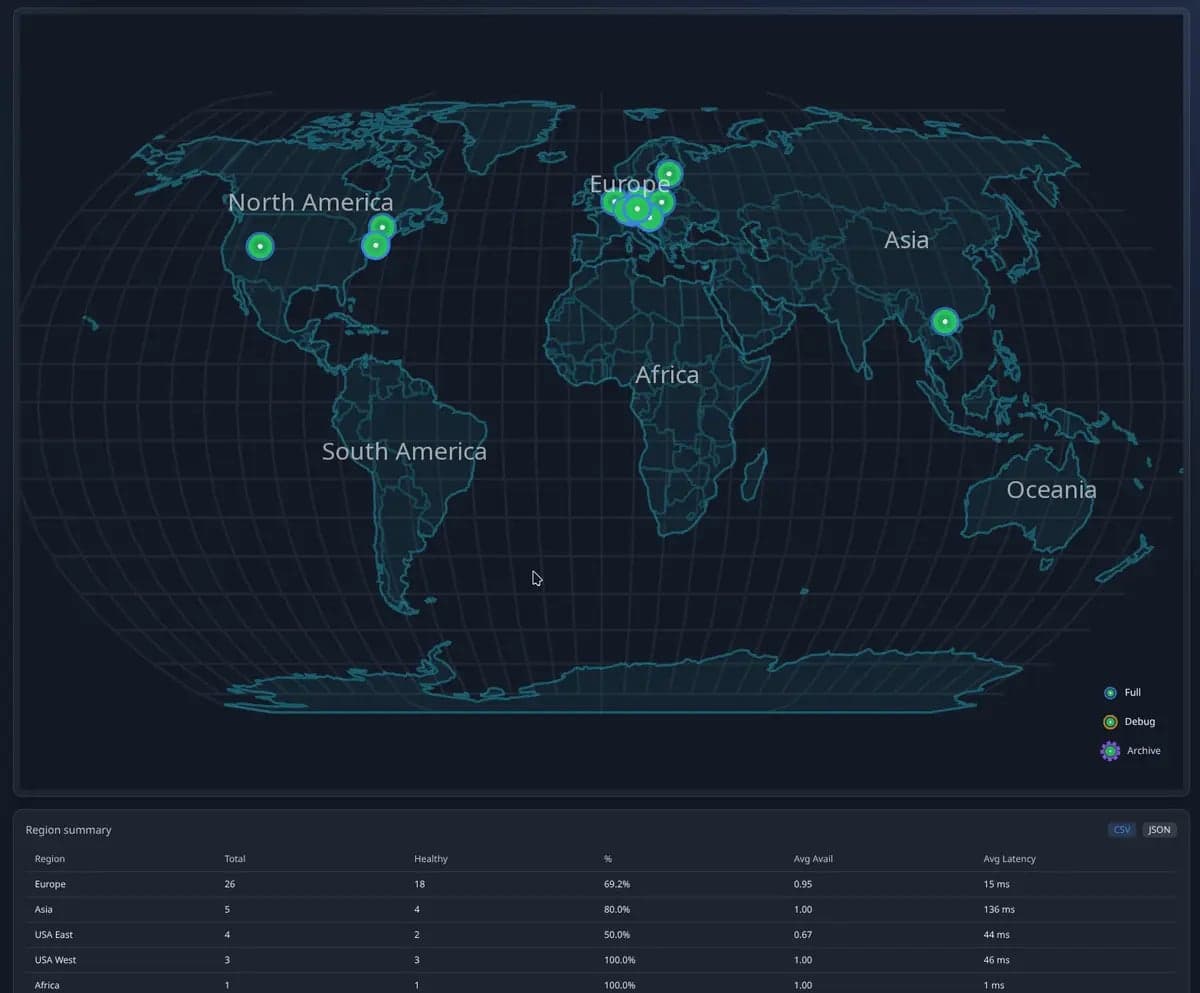Select the upper node marker on US East coast

pyautogui.click(x=382, y=227)
